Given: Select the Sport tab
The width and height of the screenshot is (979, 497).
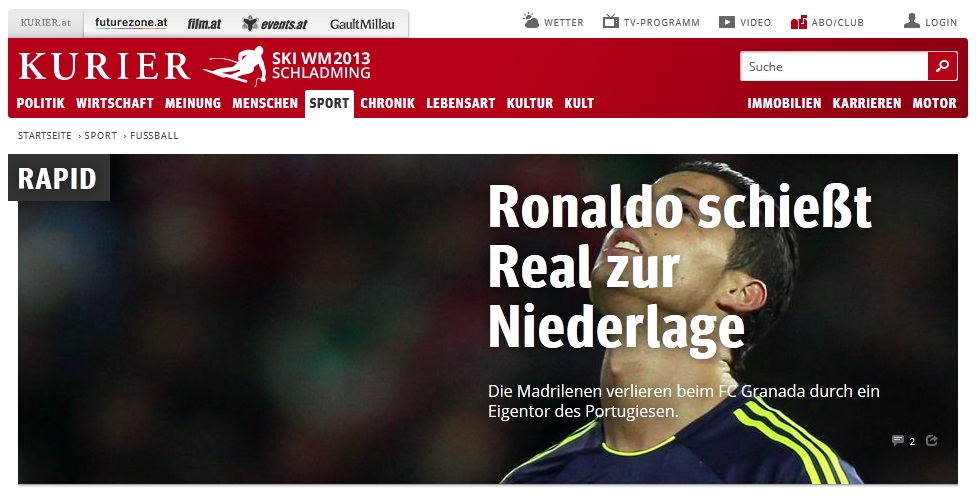Looking at the screenshot, I should click(x=329, y=104).
